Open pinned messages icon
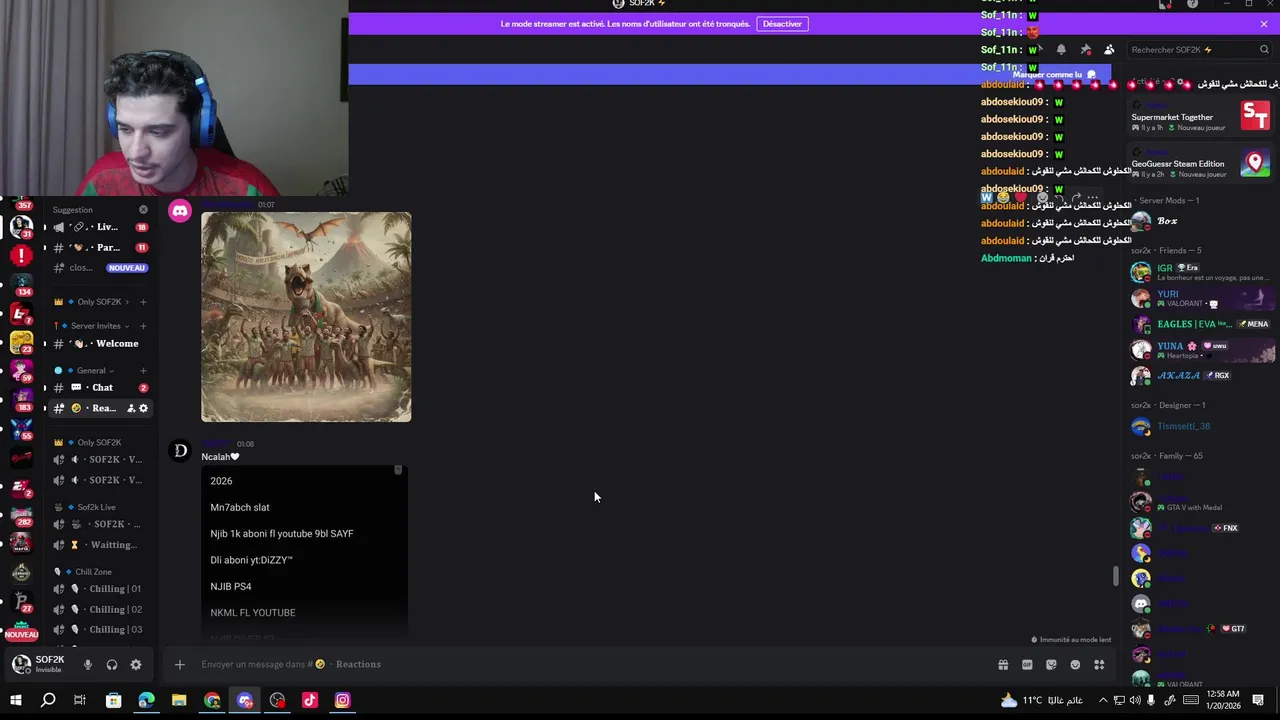Screen dimensions: 1280x720 point(1085,50)
